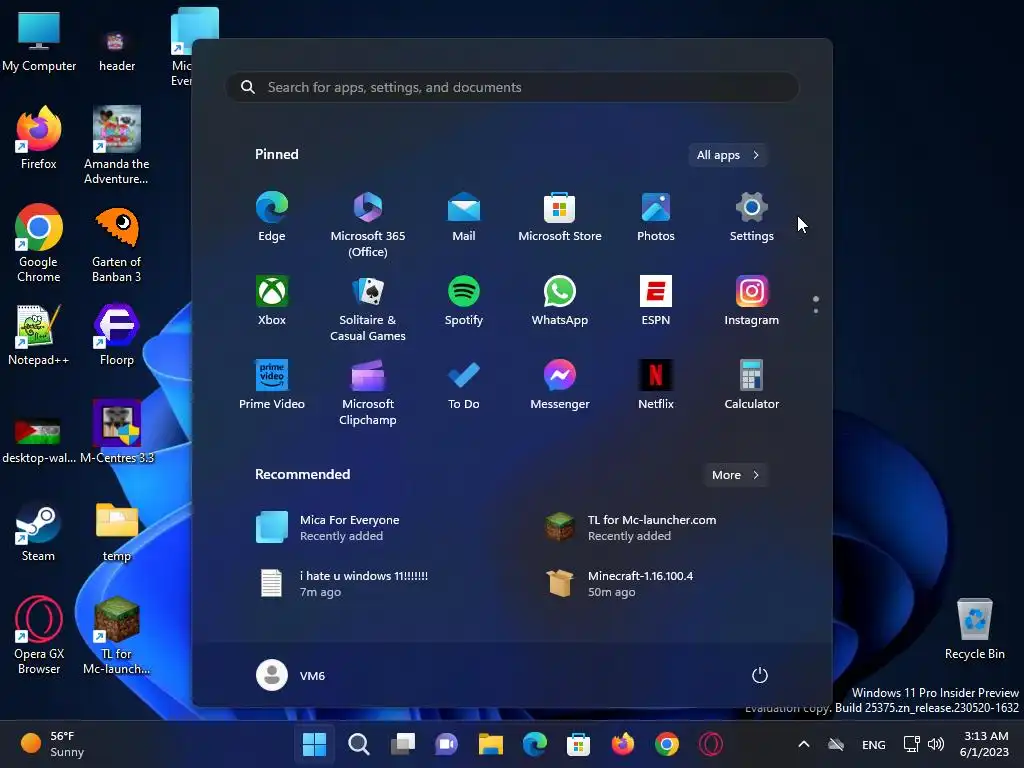
Task: Open the VM6 user account menu
Action: point(291,675)
